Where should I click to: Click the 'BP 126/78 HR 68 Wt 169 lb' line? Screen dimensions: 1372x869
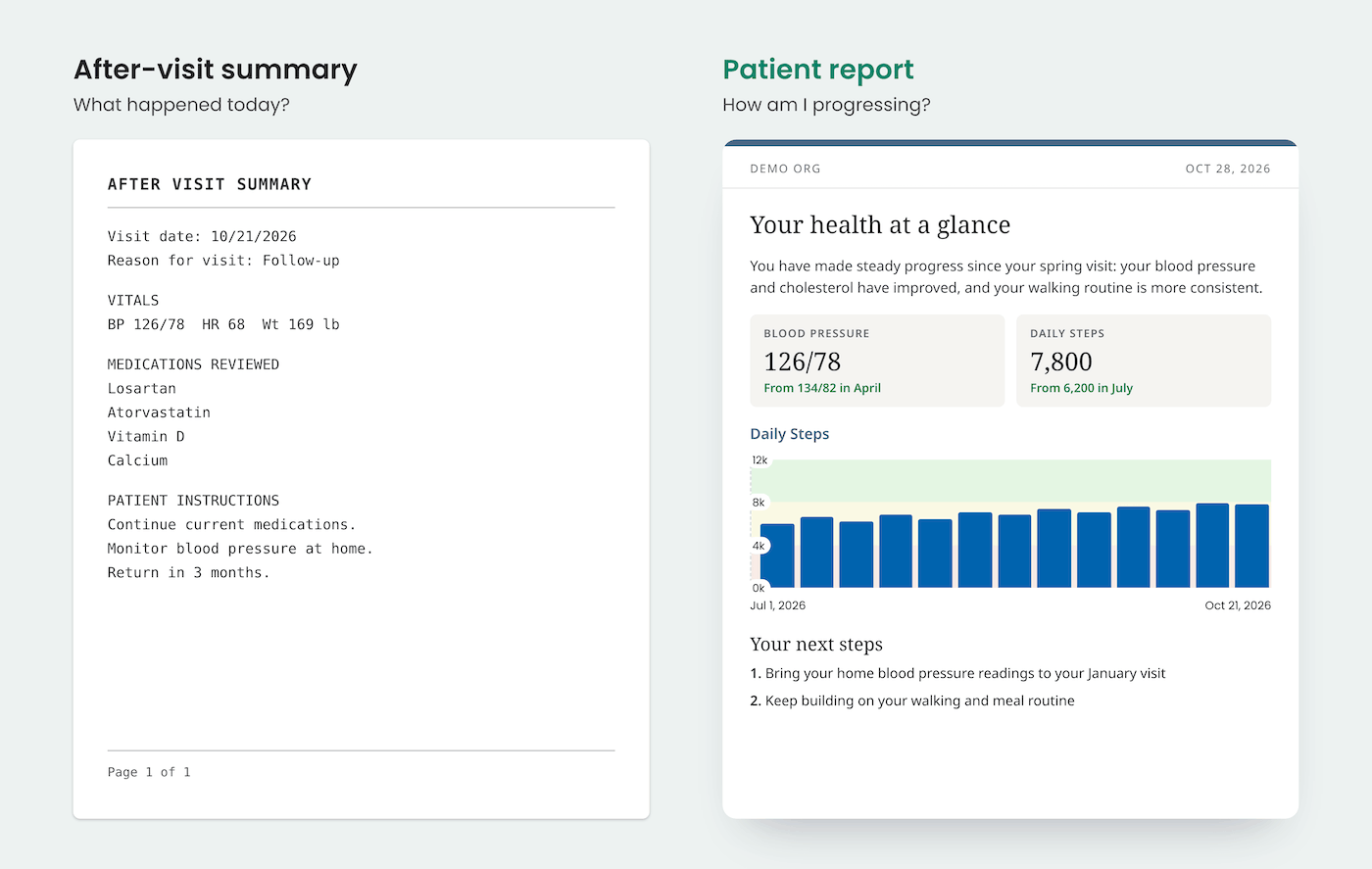(x=223, y=324)
